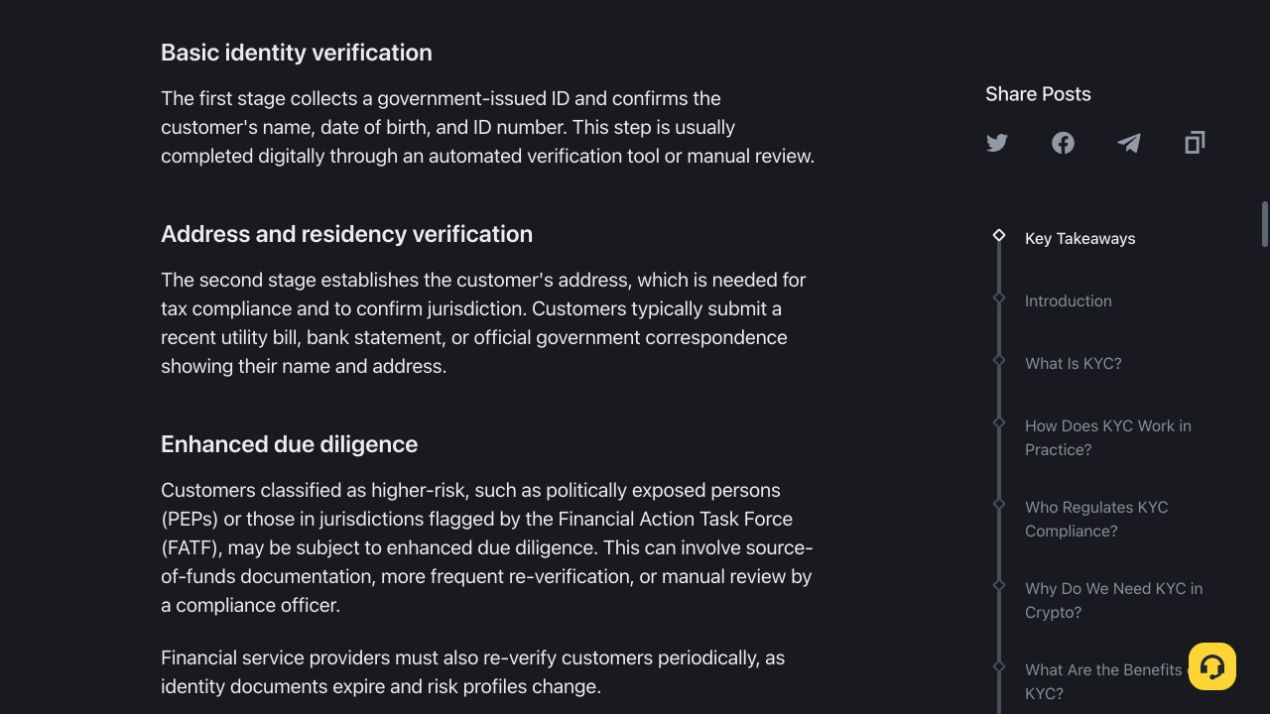Click diamond marker beside Introduction

999,298
